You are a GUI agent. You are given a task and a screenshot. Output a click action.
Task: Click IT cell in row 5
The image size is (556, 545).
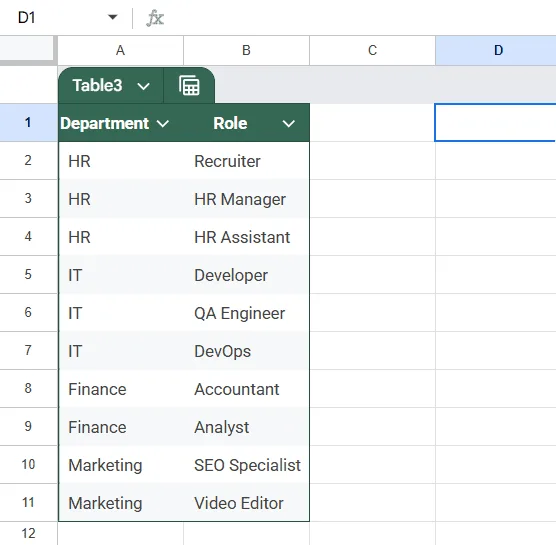coord(121,275)
